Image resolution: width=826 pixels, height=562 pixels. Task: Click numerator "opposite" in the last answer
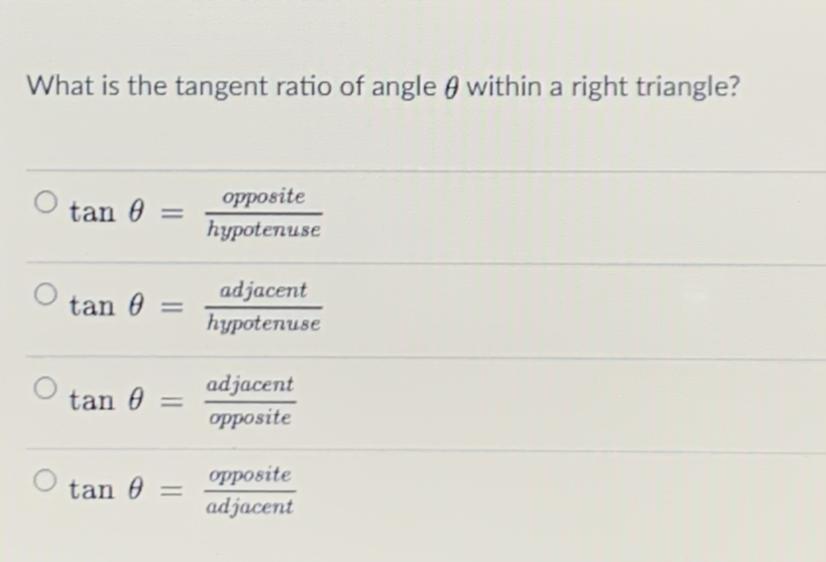pos(250,474)
